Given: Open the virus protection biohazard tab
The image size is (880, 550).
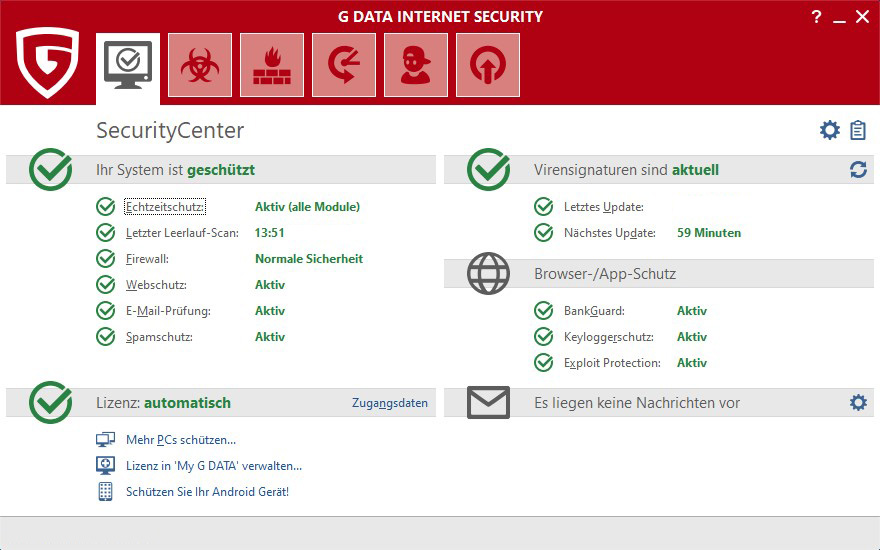Looking at the screenshot, I should [200, 65].
